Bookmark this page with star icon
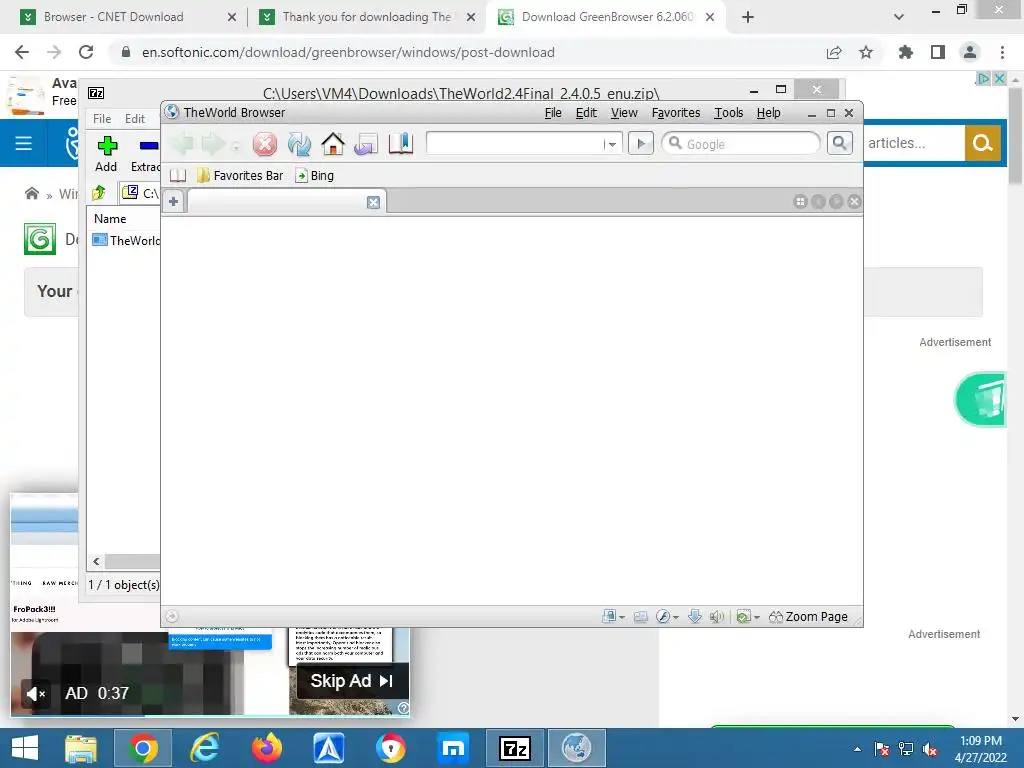Screen dimensions: 1024x768 [x=866, y=52]
